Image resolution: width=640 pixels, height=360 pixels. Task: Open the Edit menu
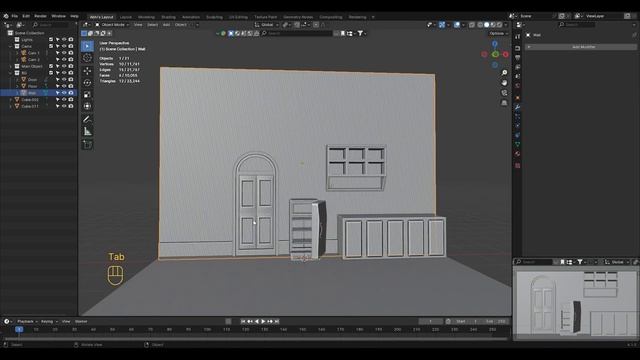pyautogui.click(x=26, y=16)
